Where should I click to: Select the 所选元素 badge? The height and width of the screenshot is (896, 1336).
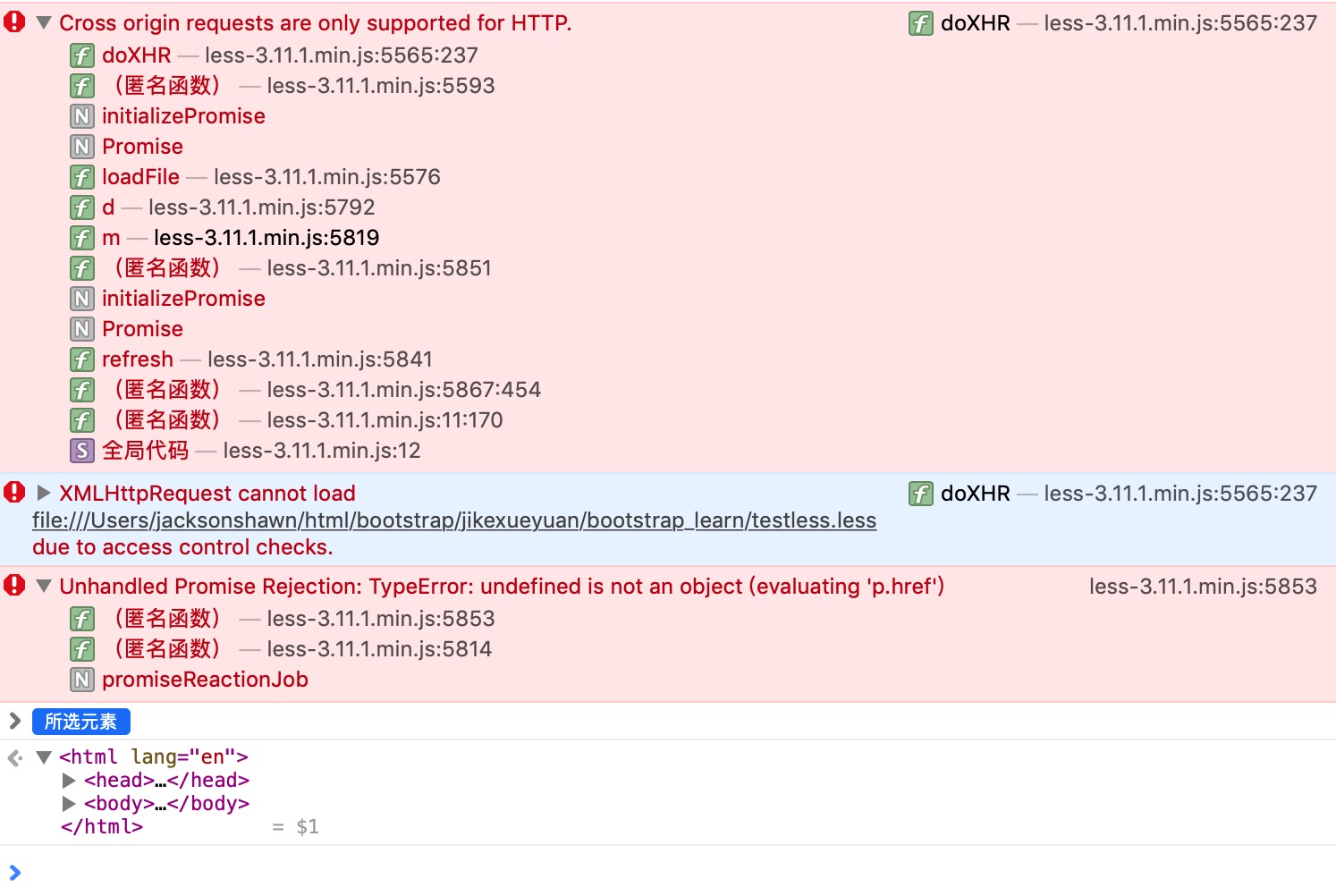click(80, 722)
